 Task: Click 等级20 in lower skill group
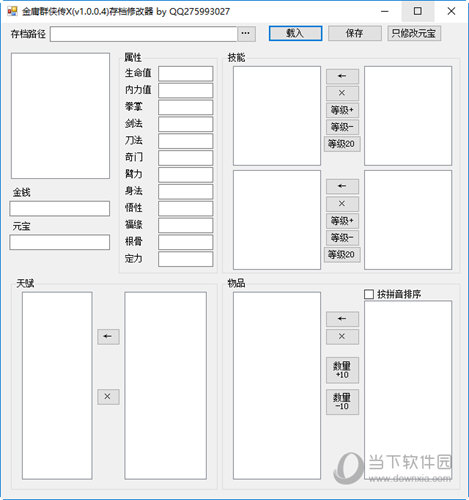click(x=342, y=255)
